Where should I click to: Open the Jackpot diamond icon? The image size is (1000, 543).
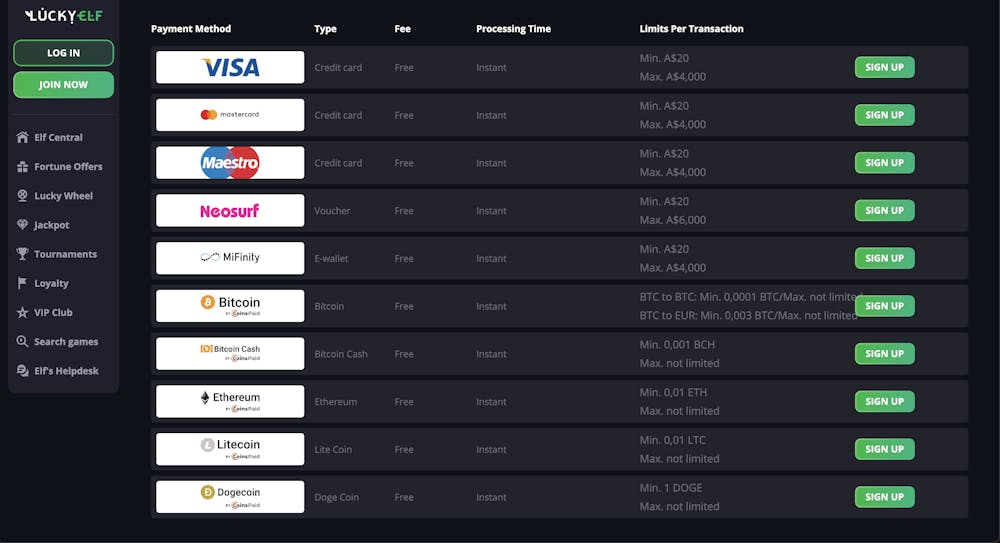click(22, 225)
